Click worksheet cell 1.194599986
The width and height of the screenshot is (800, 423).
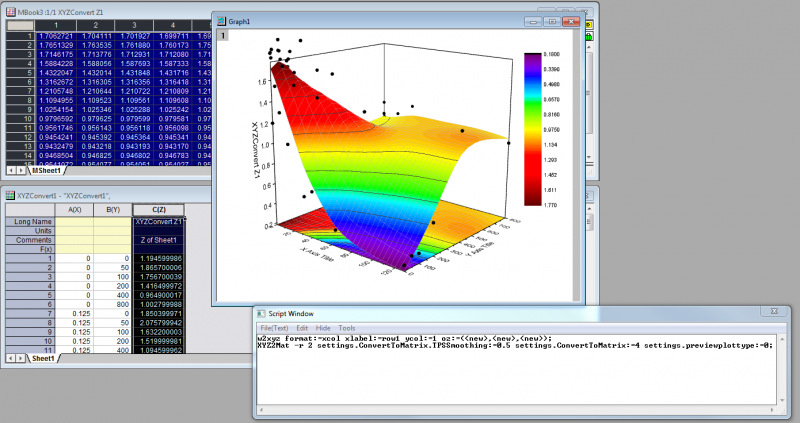(158, 259)
